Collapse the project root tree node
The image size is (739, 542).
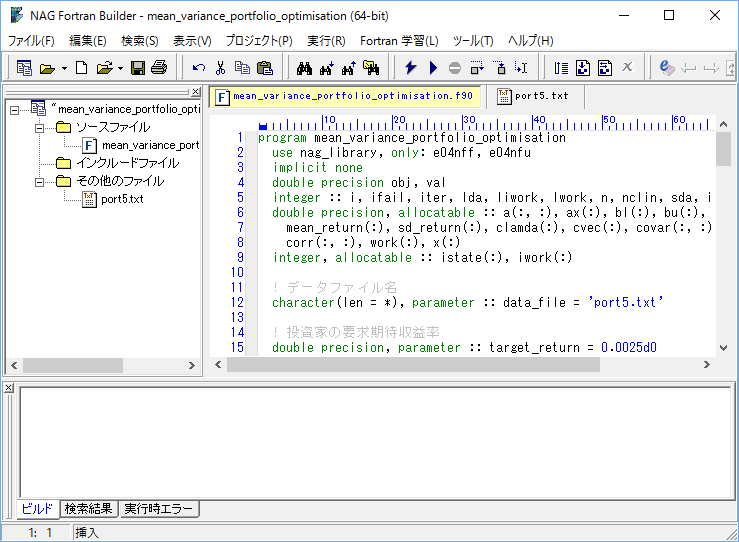[15, 110]
